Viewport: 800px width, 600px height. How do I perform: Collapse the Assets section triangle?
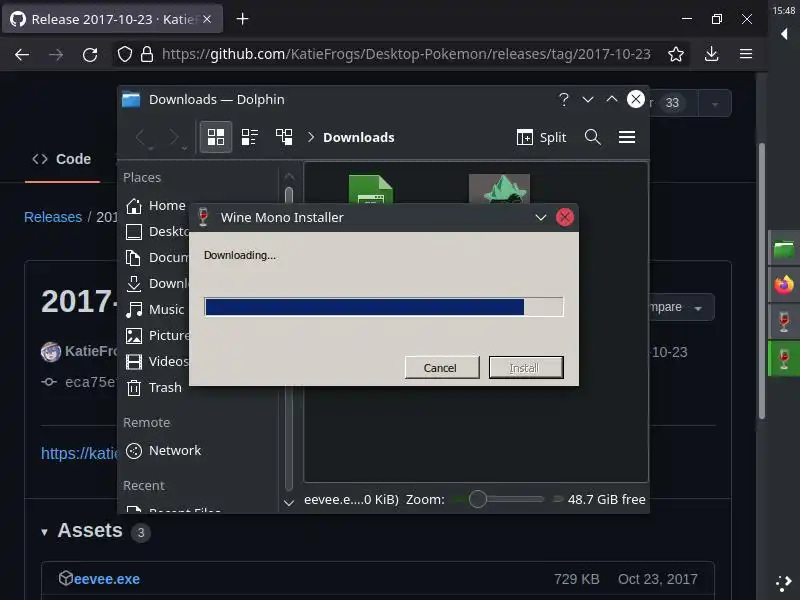coord(44,532)
